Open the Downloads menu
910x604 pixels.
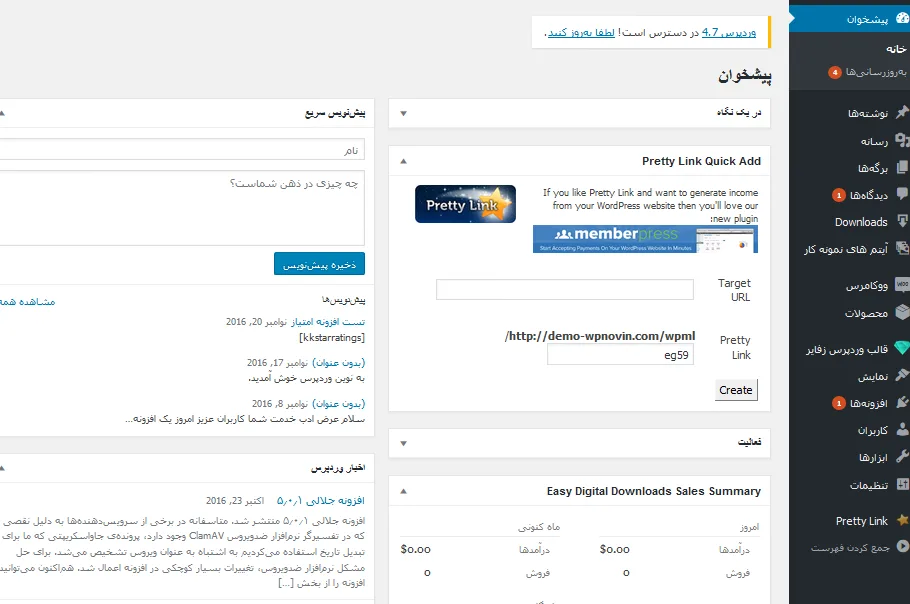[x=861, y=222]
